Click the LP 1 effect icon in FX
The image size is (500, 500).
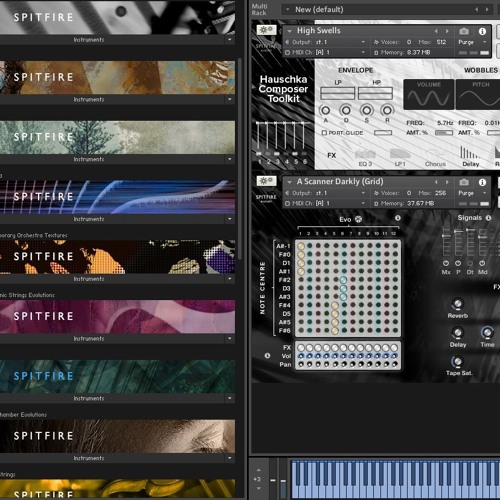tap(400, 154)
